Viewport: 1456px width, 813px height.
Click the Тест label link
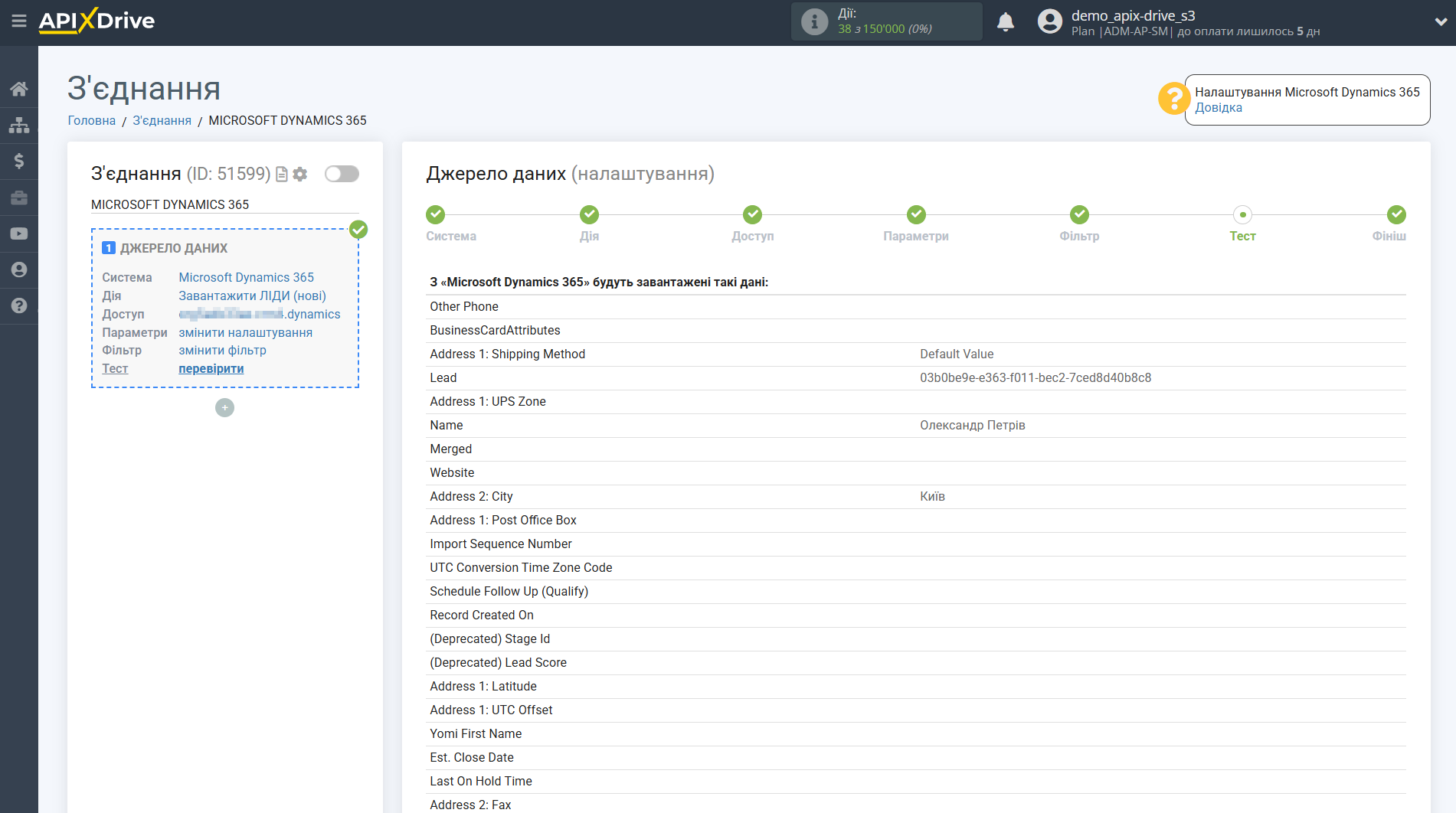115,369
